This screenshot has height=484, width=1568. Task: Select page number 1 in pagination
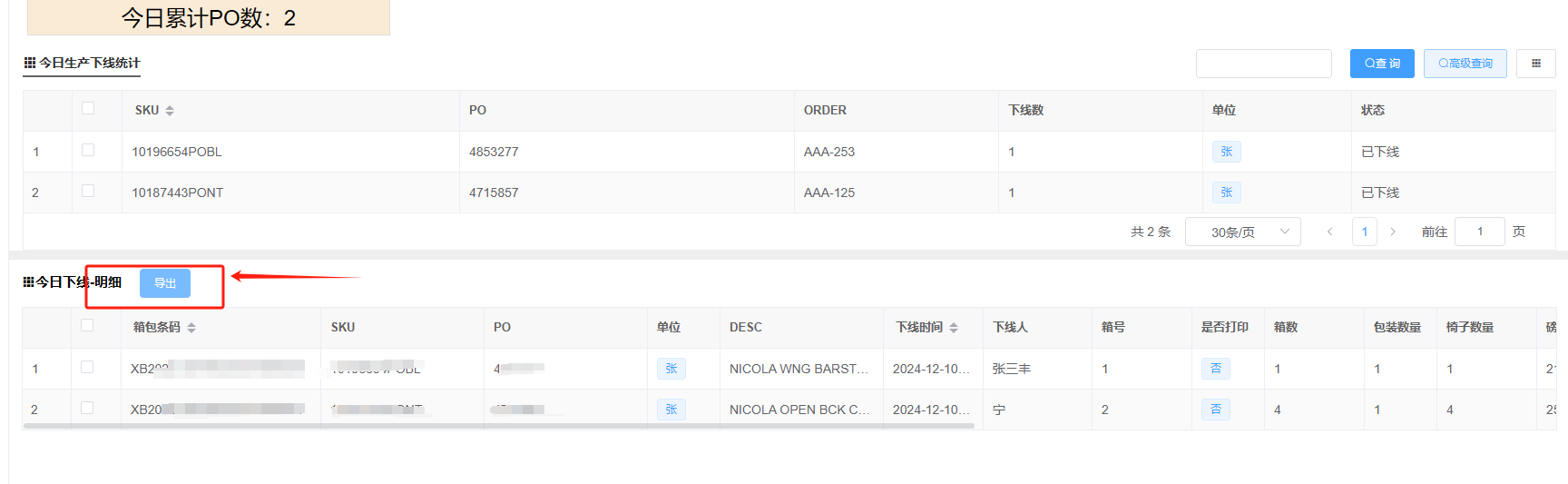pyautogui.click(x=1364, y=232)
